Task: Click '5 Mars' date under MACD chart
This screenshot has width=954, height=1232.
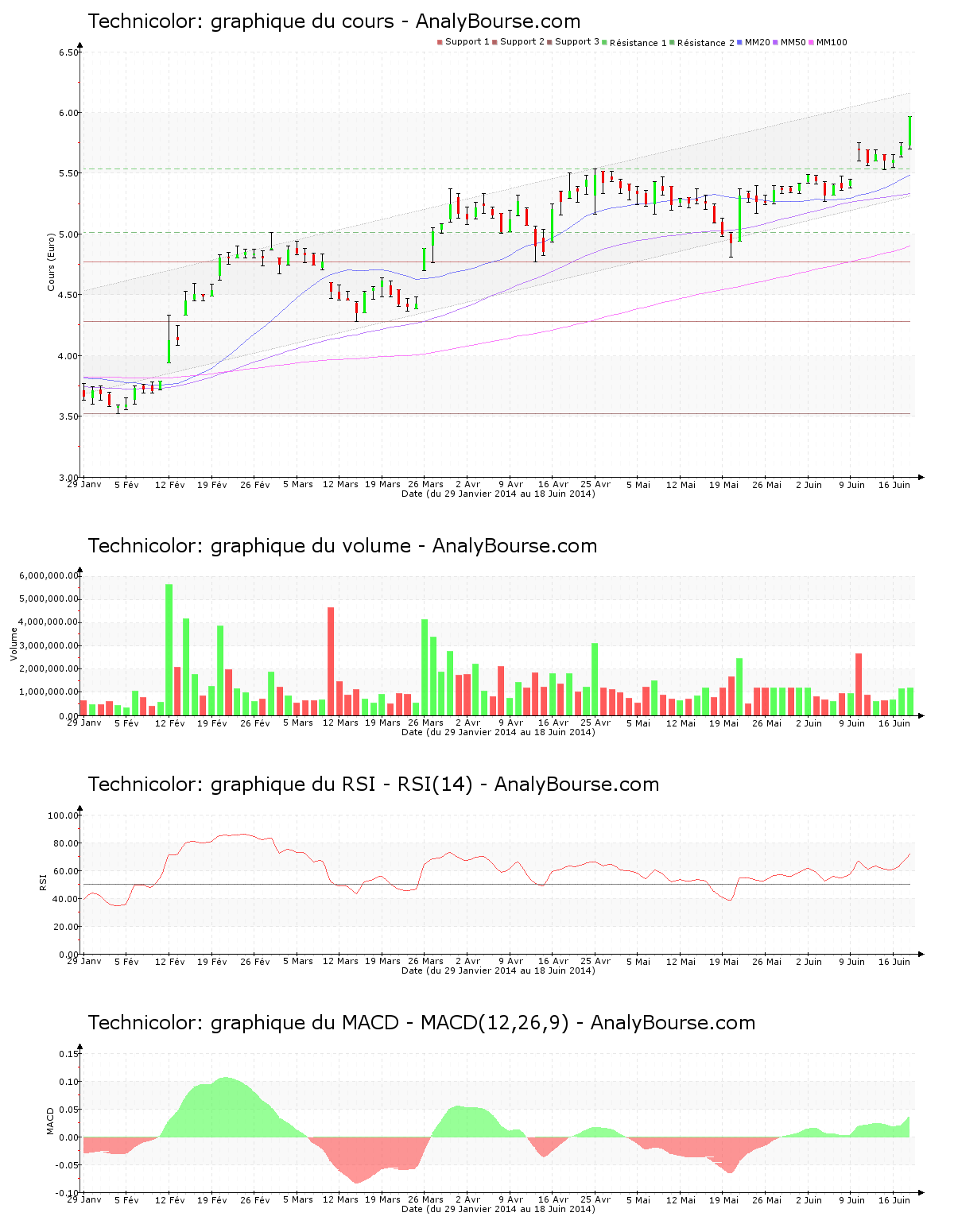Action: 298,1200
